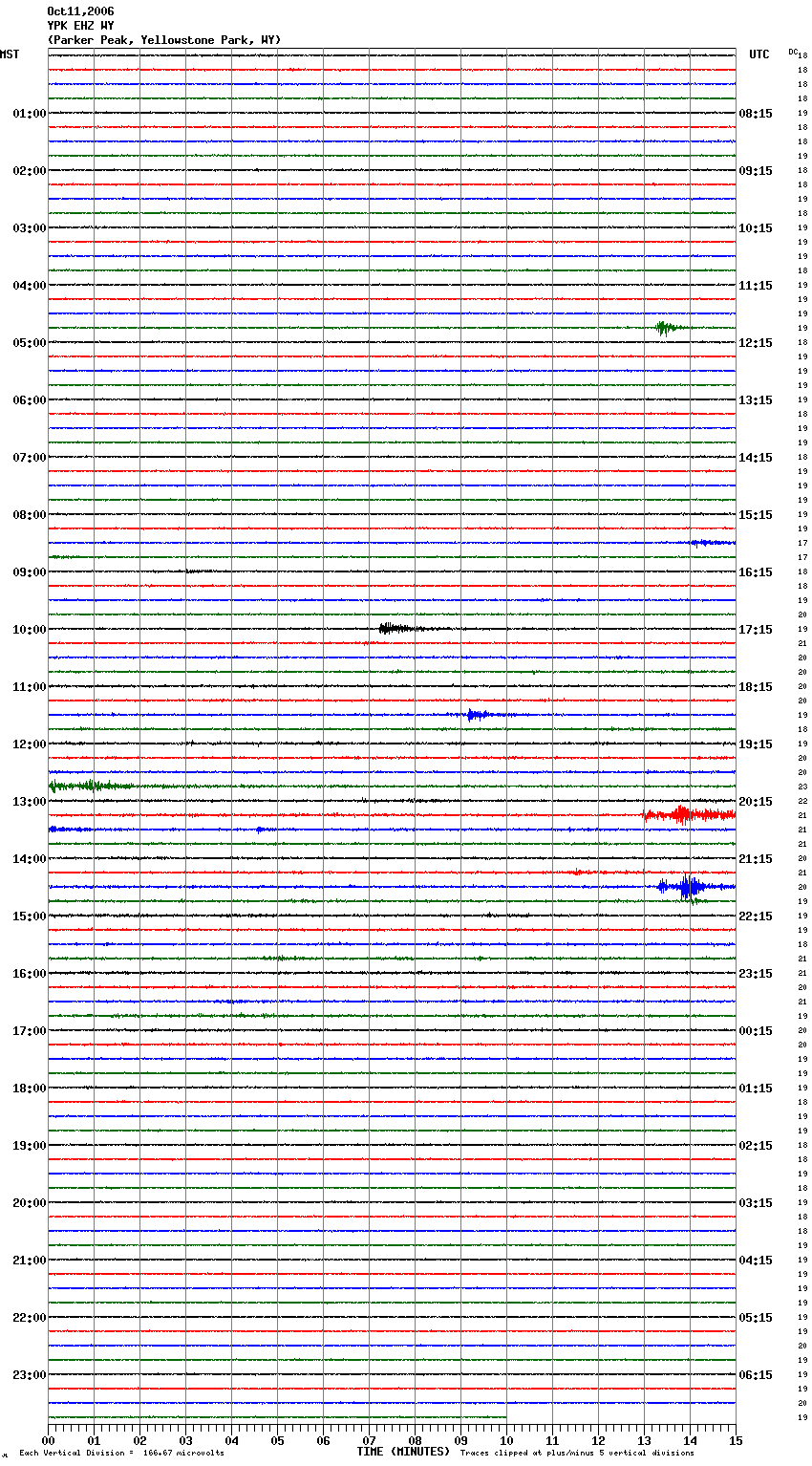Click the UTC time label '02:15'
Screen dimensions: 812x1466
pos(756,1146)
